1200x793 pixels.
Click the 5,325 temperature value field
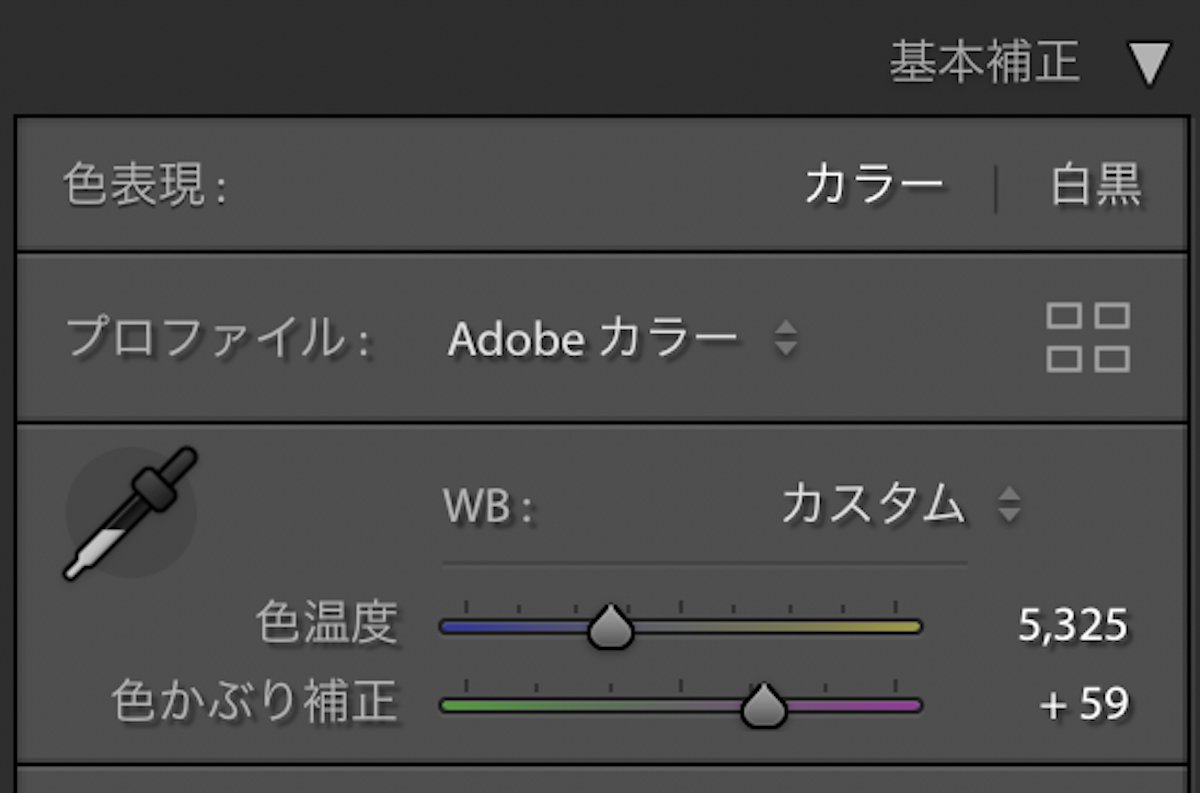click(1073, 627)
